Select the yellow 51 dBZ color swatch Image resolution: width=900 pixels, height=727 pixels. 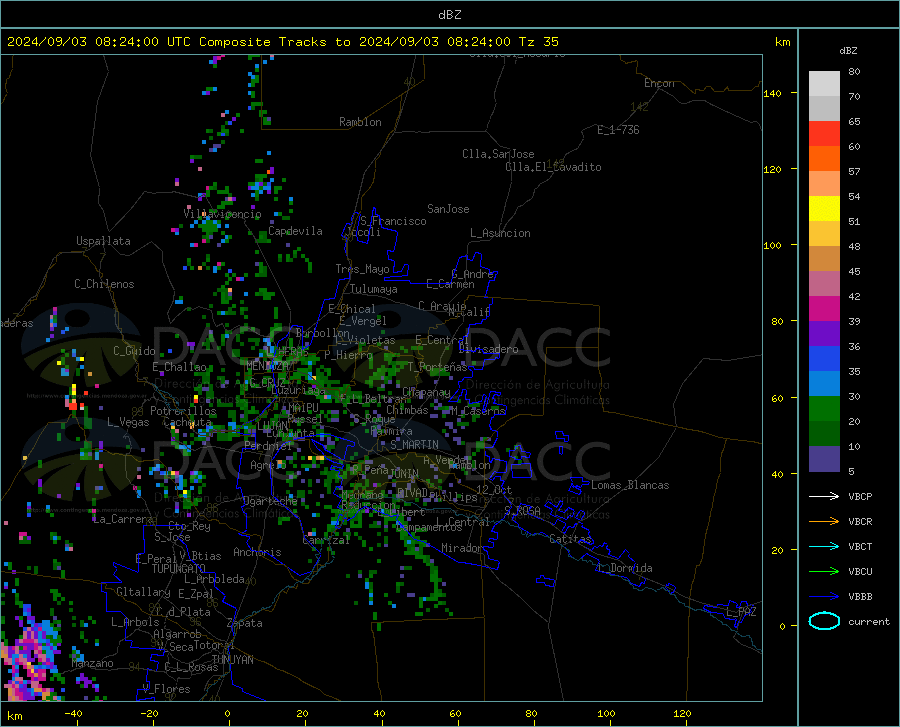[x=824, y=209]
